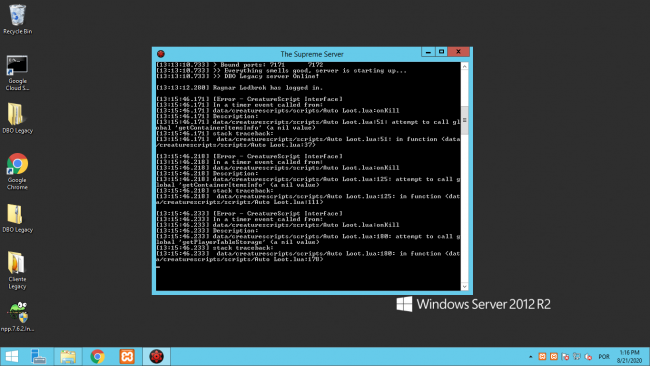The image size is (650, 366).
Task: Click the 'Auto Loot.lua:51: attempt to call' line
Action: coord(308,122)
